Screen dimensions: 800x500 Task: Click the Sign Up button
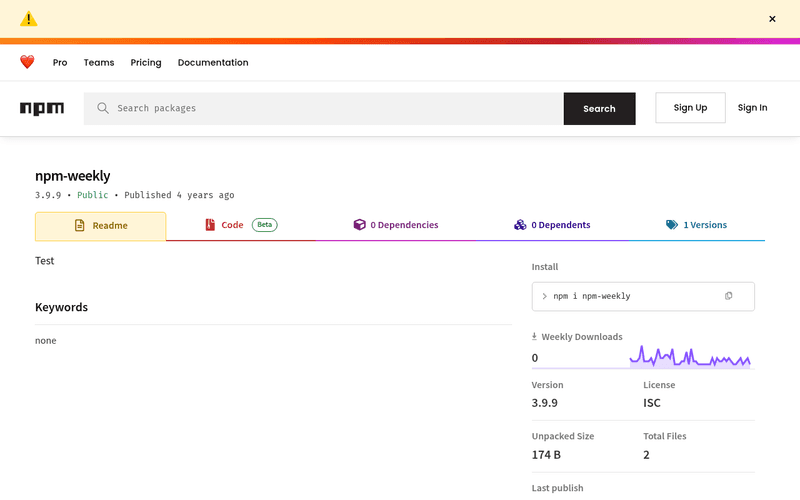click(x=690, y=108)
